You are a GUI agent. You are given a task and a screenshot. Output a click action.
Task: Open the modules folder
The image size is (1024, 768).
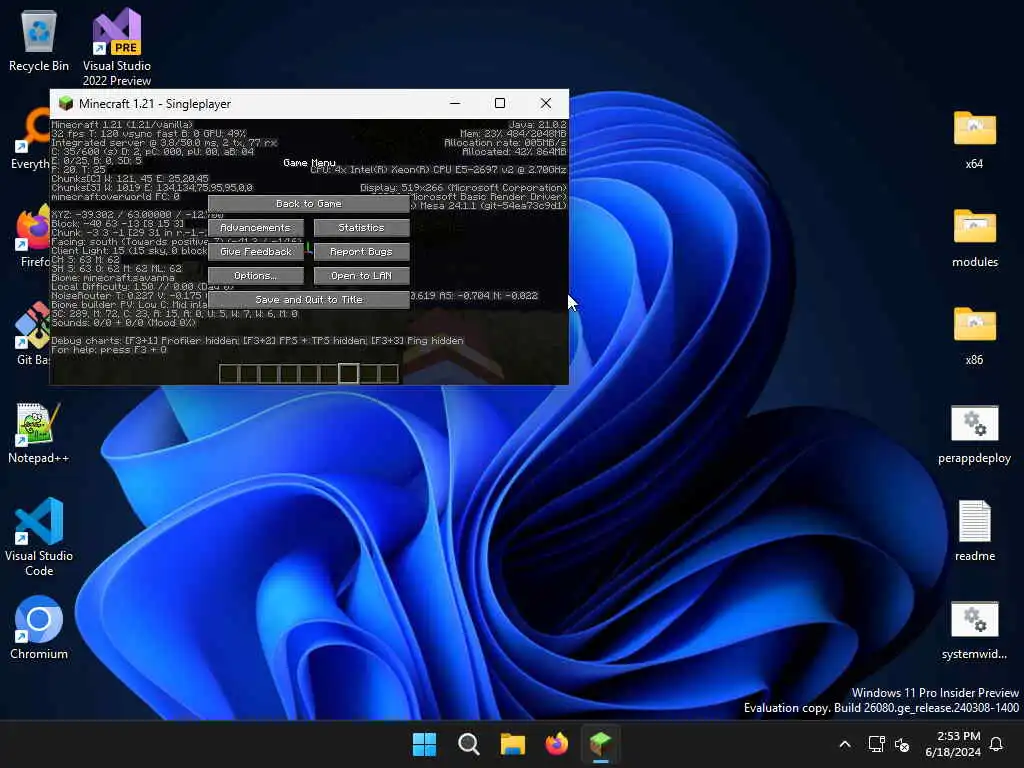[974, 237]
